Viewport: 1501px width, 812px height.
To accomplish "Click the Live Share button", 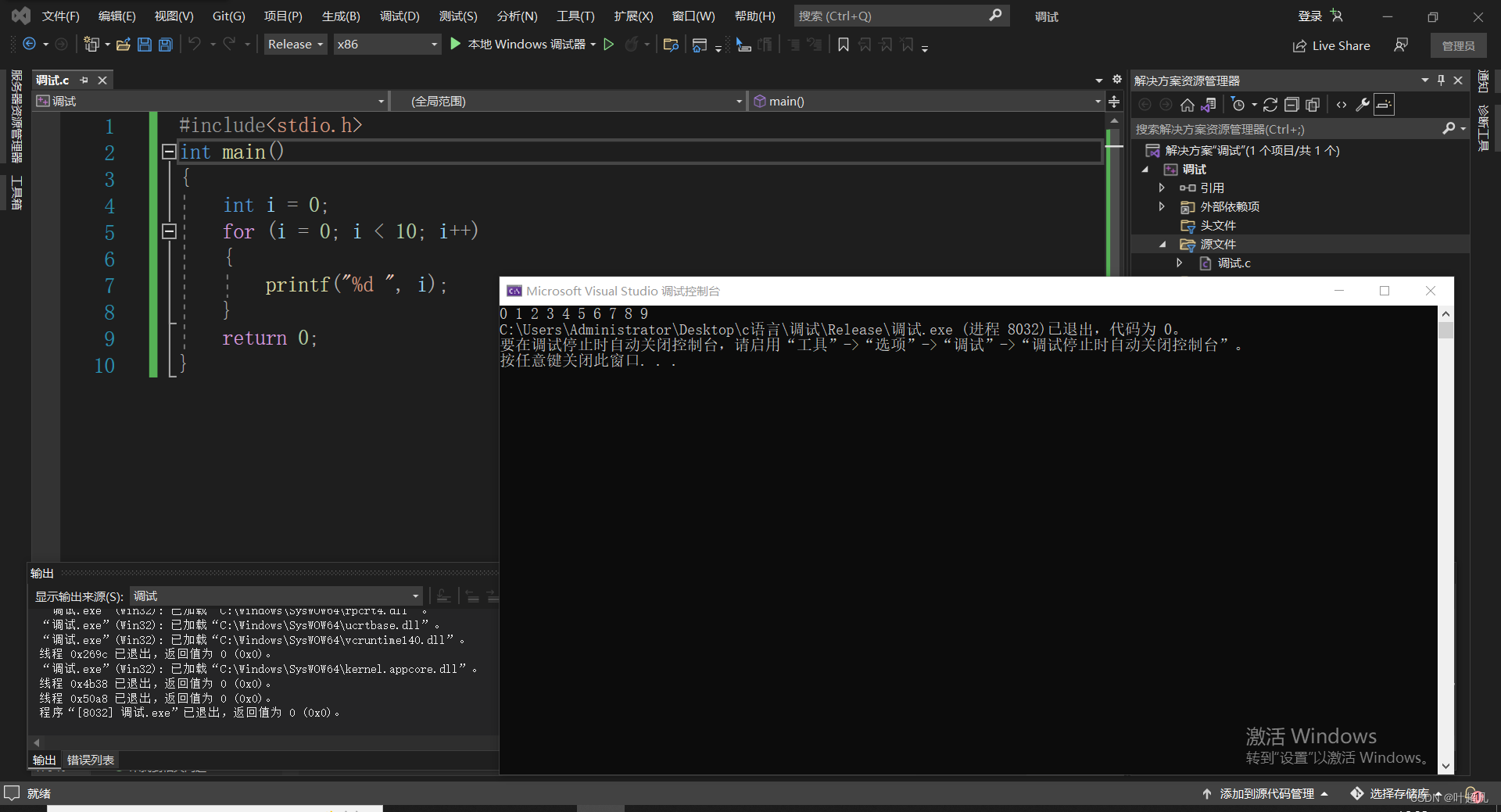I will (x=1331, y=46).
